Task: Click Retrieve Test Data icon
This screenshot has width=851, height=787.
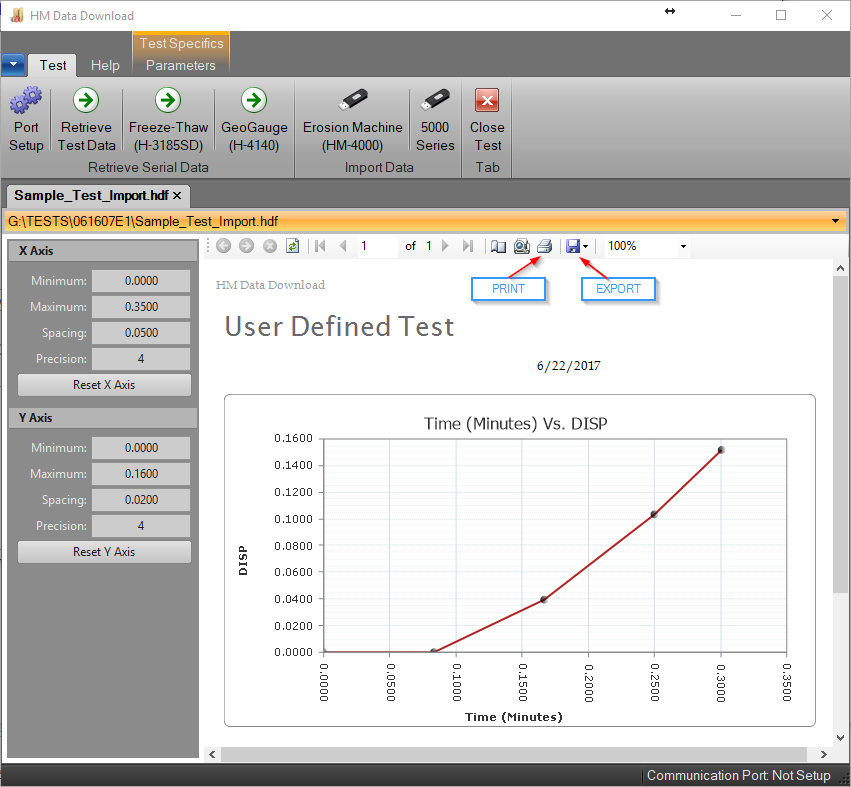Action: [x=86, y=101]
